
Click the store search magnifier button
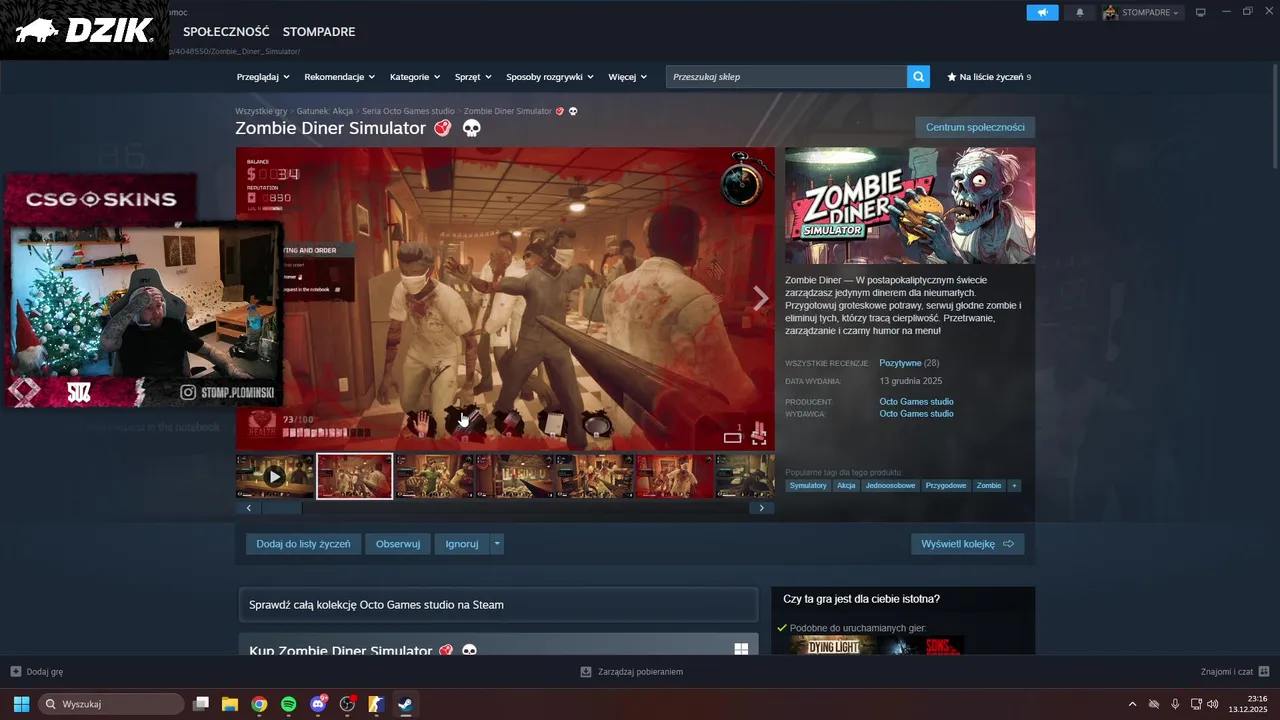click(x=919, y=77)
